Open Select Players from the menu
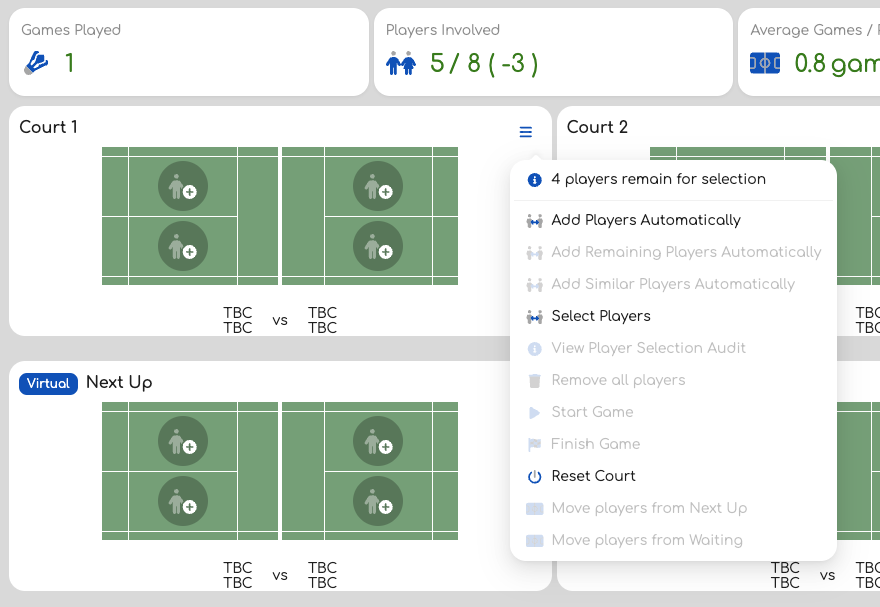 tap(601, 316)
